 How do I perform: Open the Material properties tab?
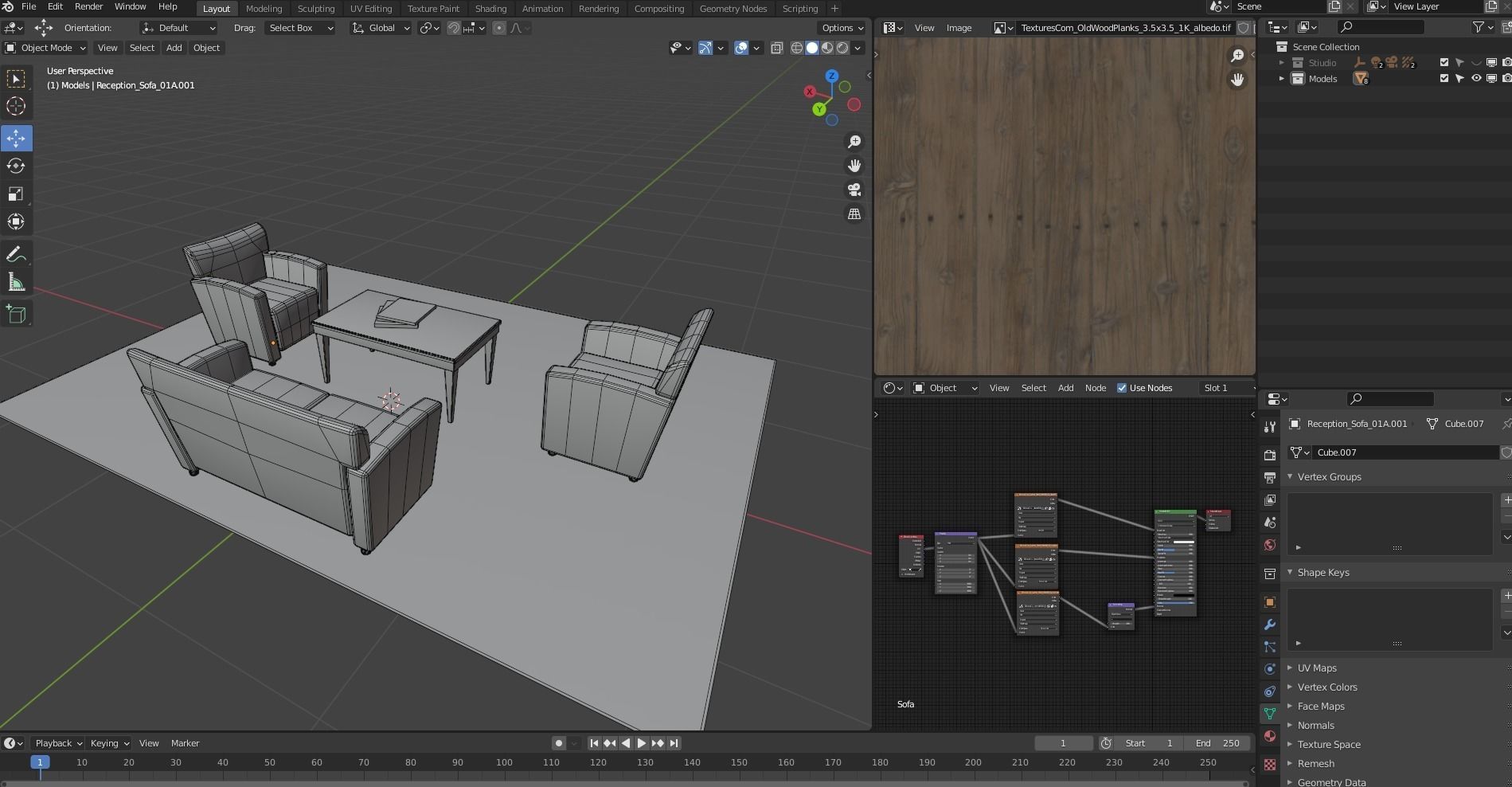(1270, 736)
